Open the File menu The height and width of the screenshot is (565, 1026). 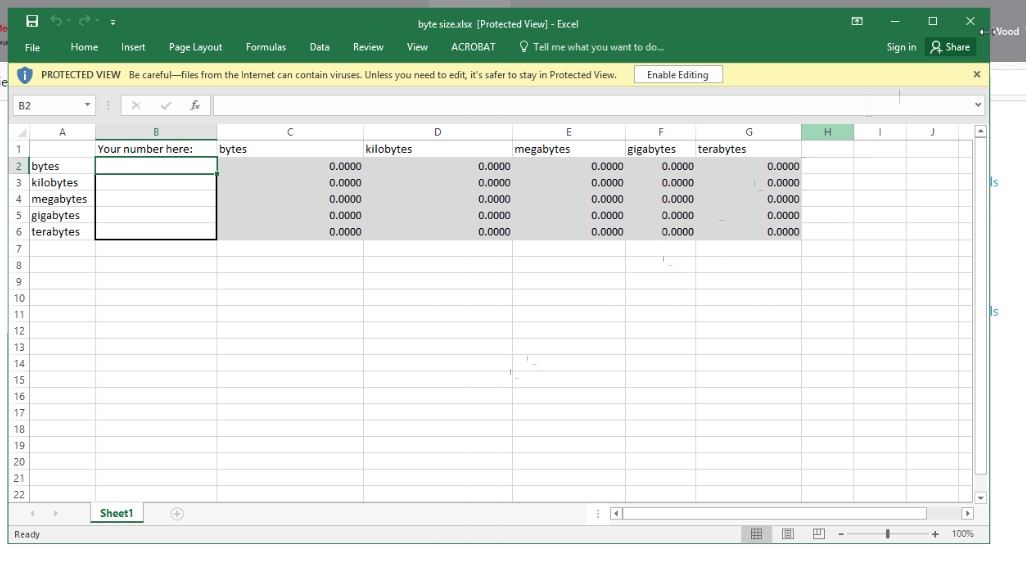click(32, 47)
